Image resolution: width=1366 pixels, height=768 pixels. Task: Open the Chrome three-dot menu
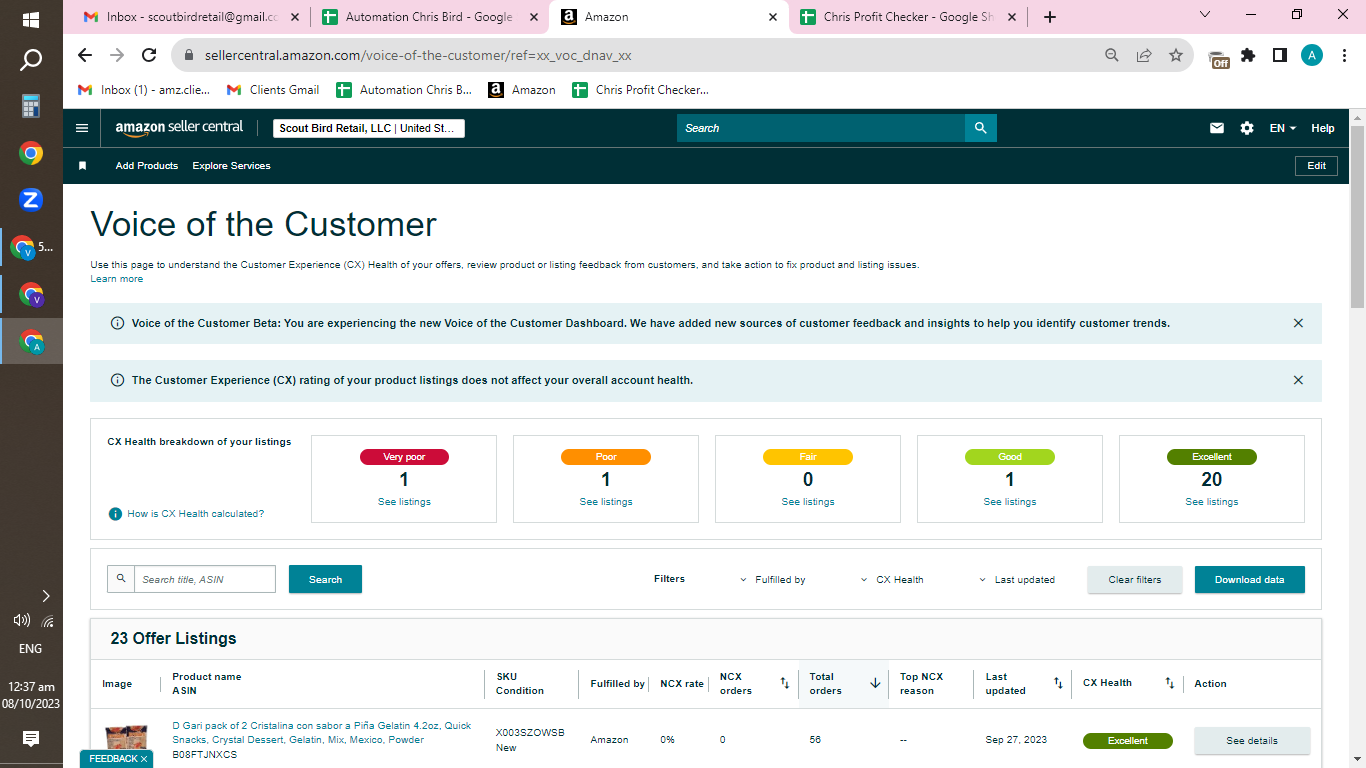pos(1344,55)
